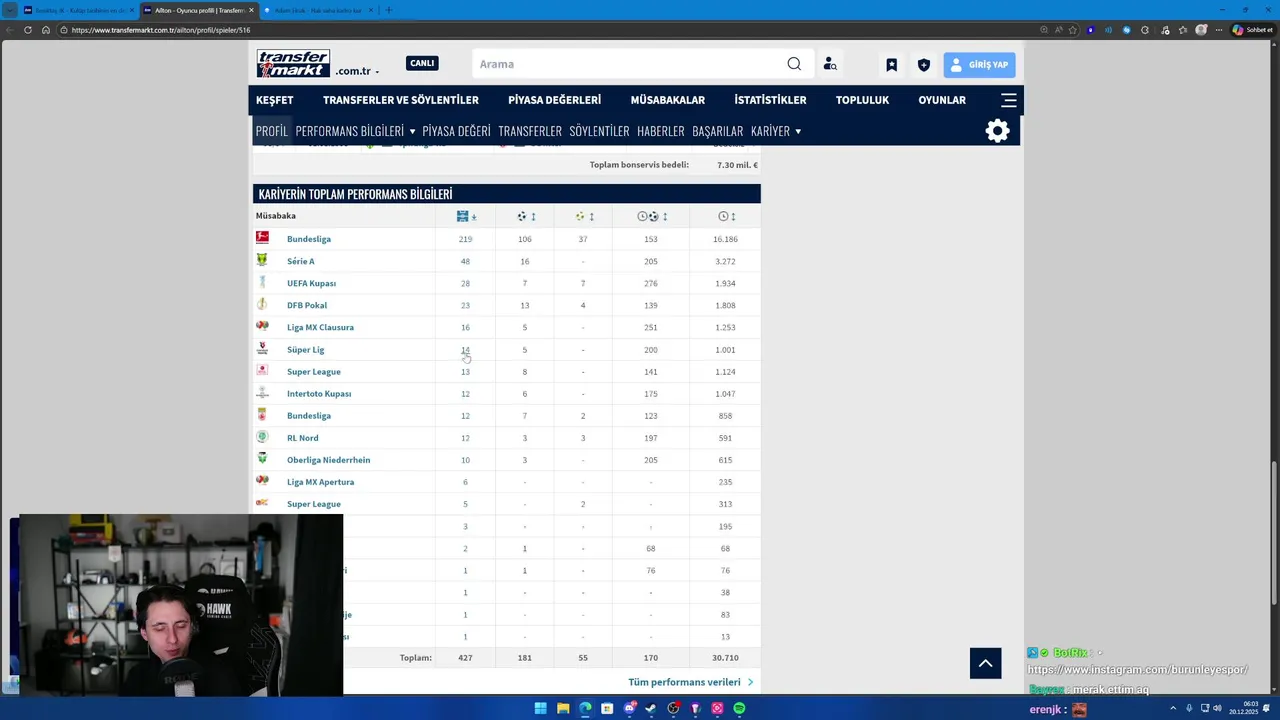This screenshot has height=720, width=1280.
Task: Open the hamburger menu icon
Action: 1009,100
